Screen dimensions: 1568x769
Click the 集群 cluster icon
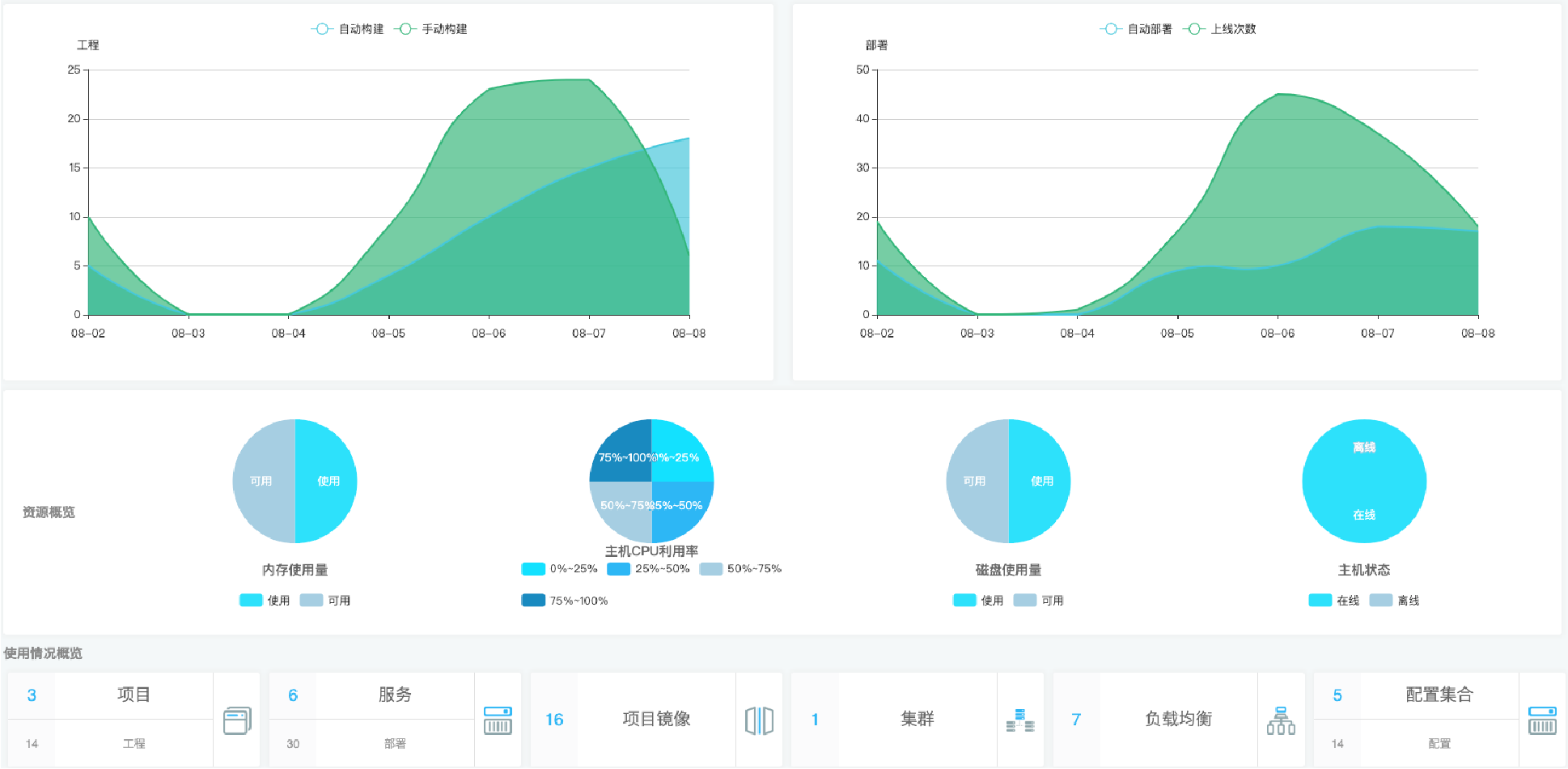(x=1020, y=720)
